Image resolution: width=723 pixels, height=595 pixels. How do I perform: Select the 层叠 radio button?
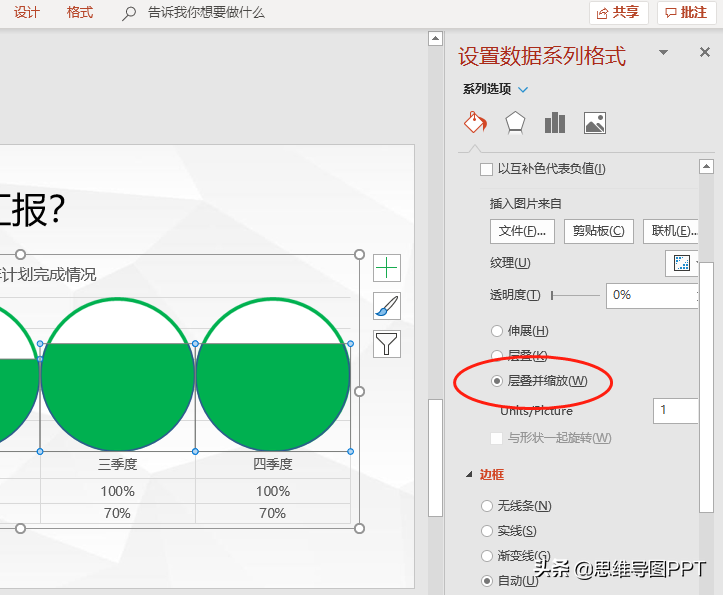(496, 355)
